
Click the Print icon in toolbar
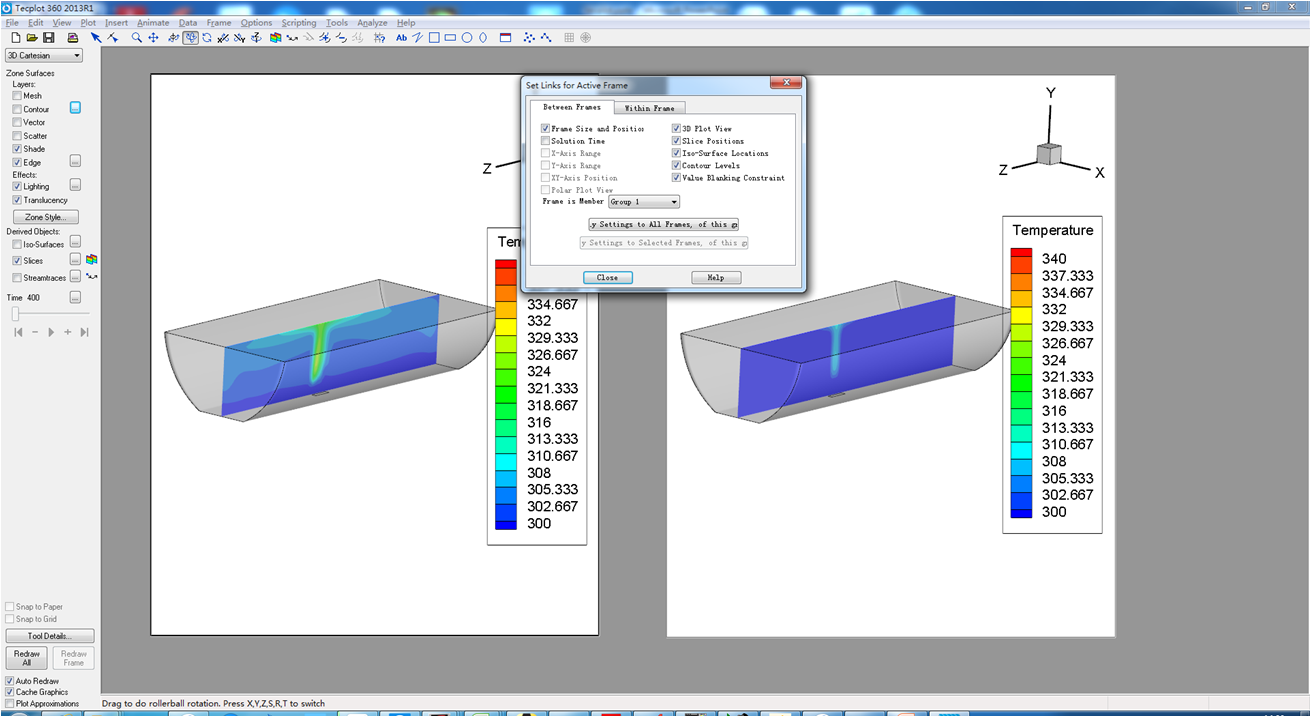coord(73,38)
